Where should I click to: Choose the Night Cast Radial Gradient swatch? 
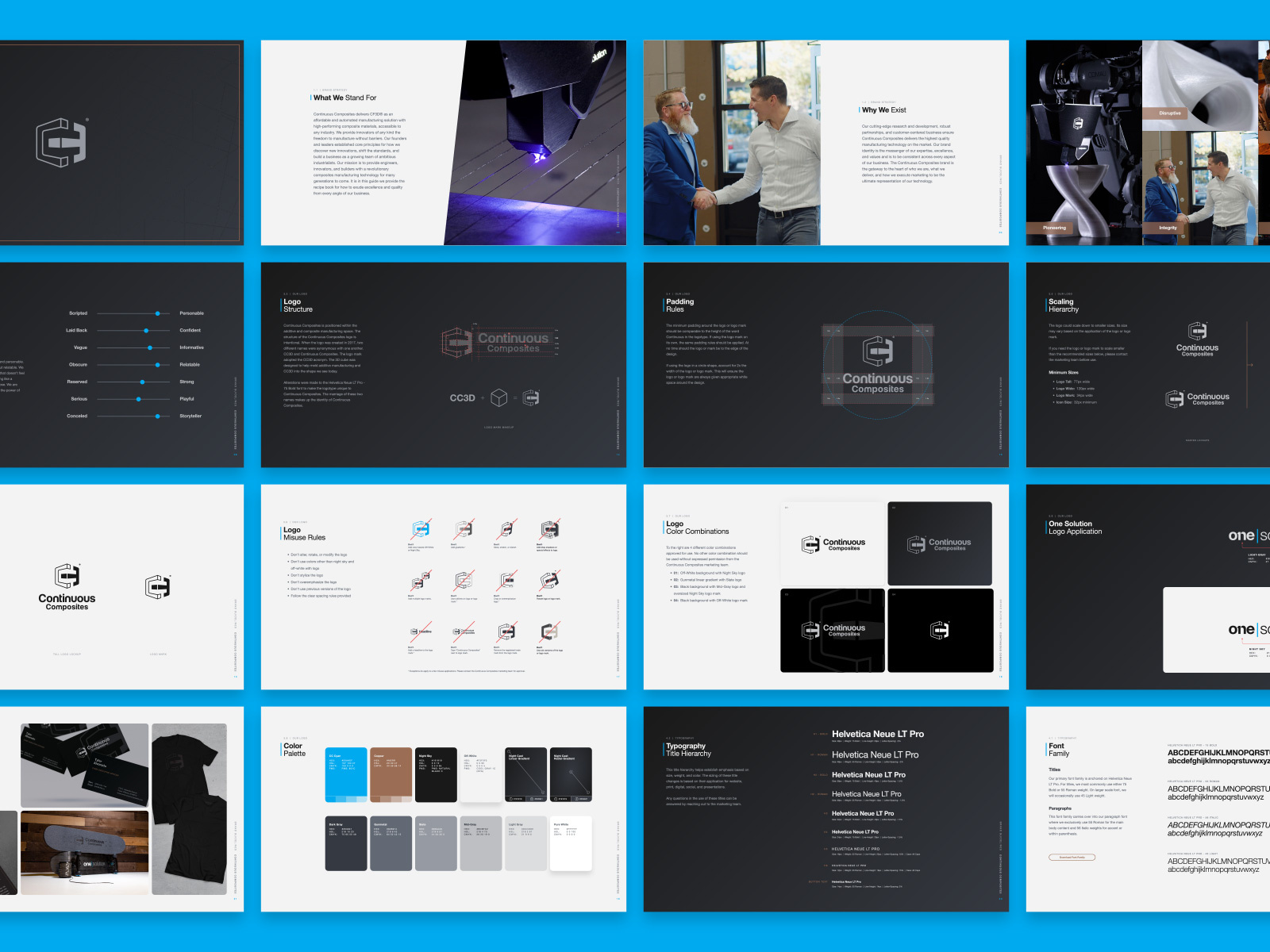click(571, 774)
